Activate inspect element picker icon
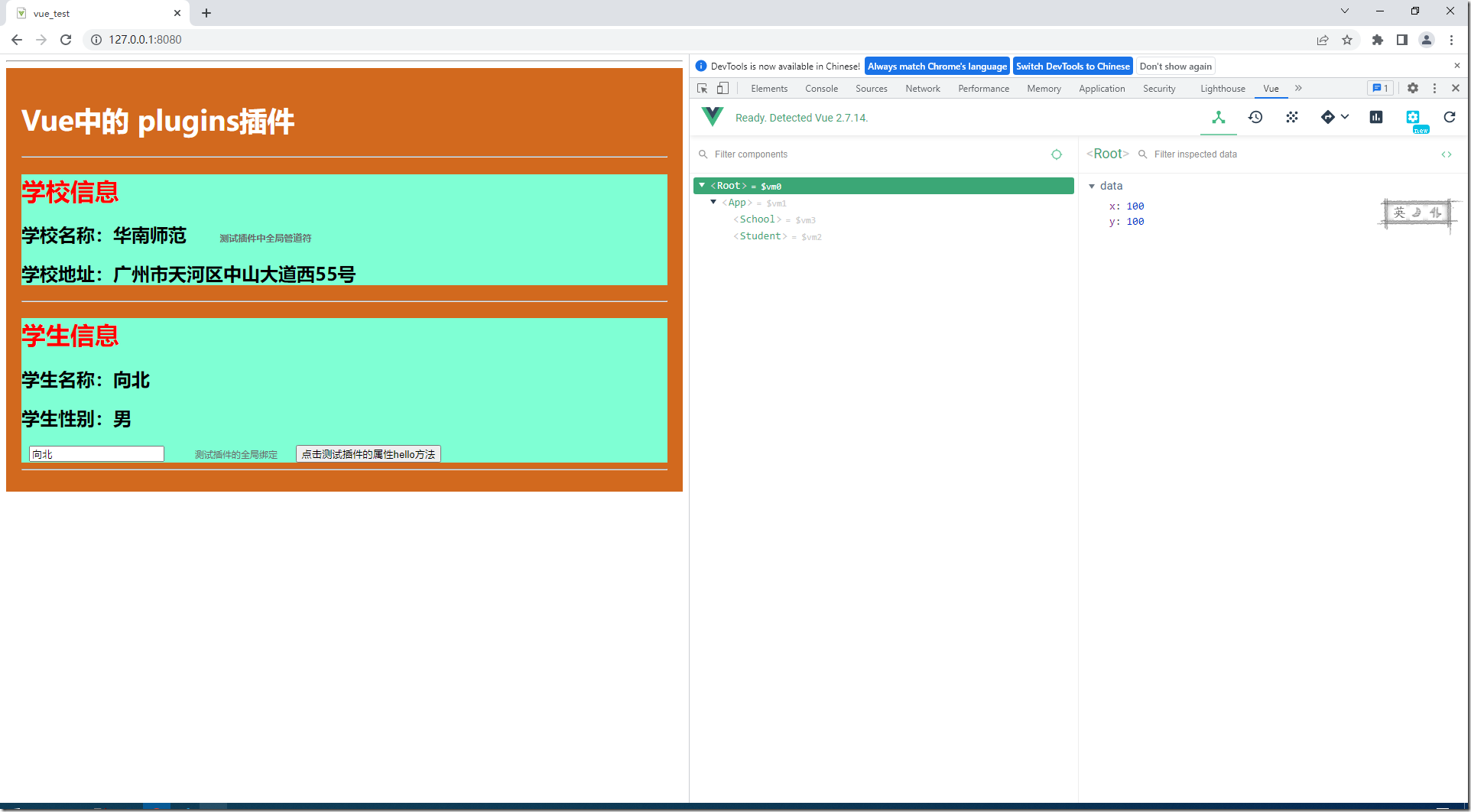The image size is (1471, 812). point(703,89)
